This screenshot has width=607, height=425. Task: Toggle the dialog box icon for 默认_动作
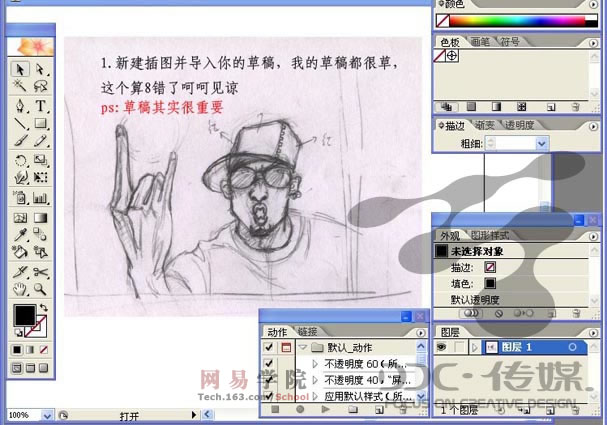[x=286, y=347]
